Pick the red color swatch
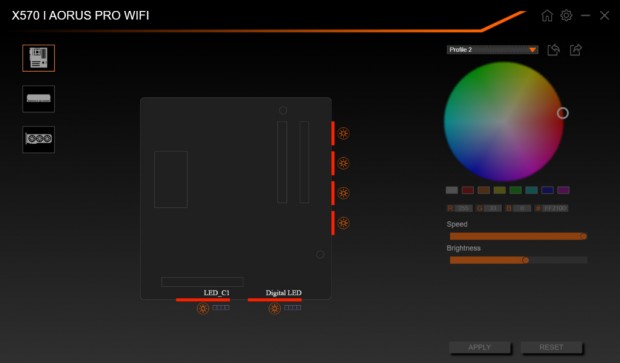Viewport: 620px width, 363px height. click(x=468, y=190)
